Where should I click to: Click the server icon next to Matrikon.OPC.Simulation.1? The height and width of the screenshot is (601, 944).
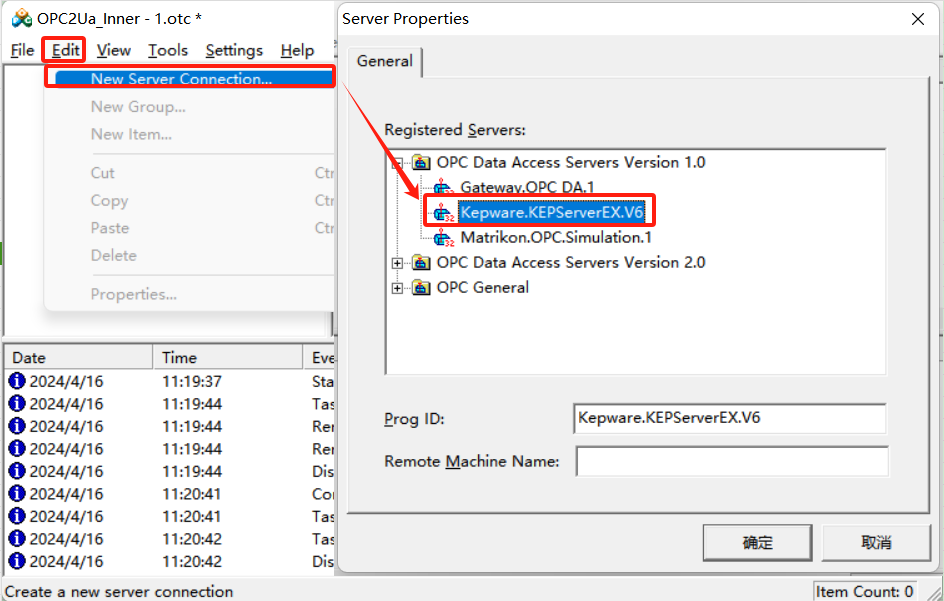(444, 238)
